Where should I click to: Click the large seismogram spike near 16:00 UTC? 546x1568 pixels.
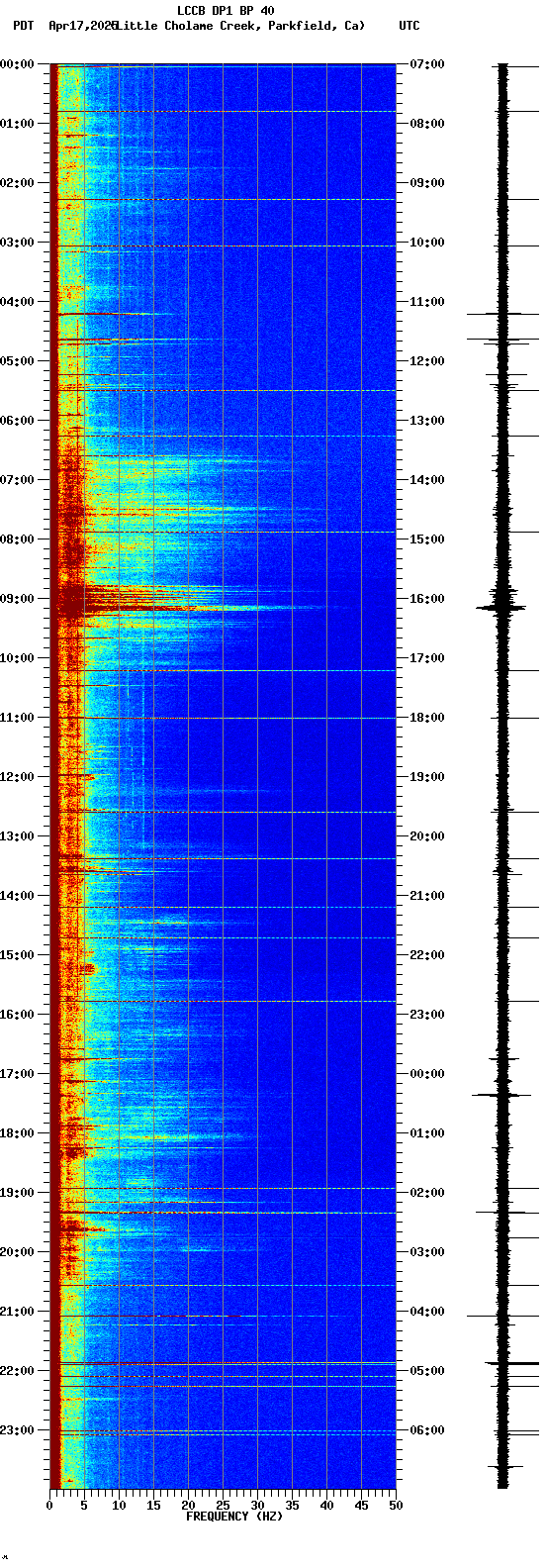502,608
